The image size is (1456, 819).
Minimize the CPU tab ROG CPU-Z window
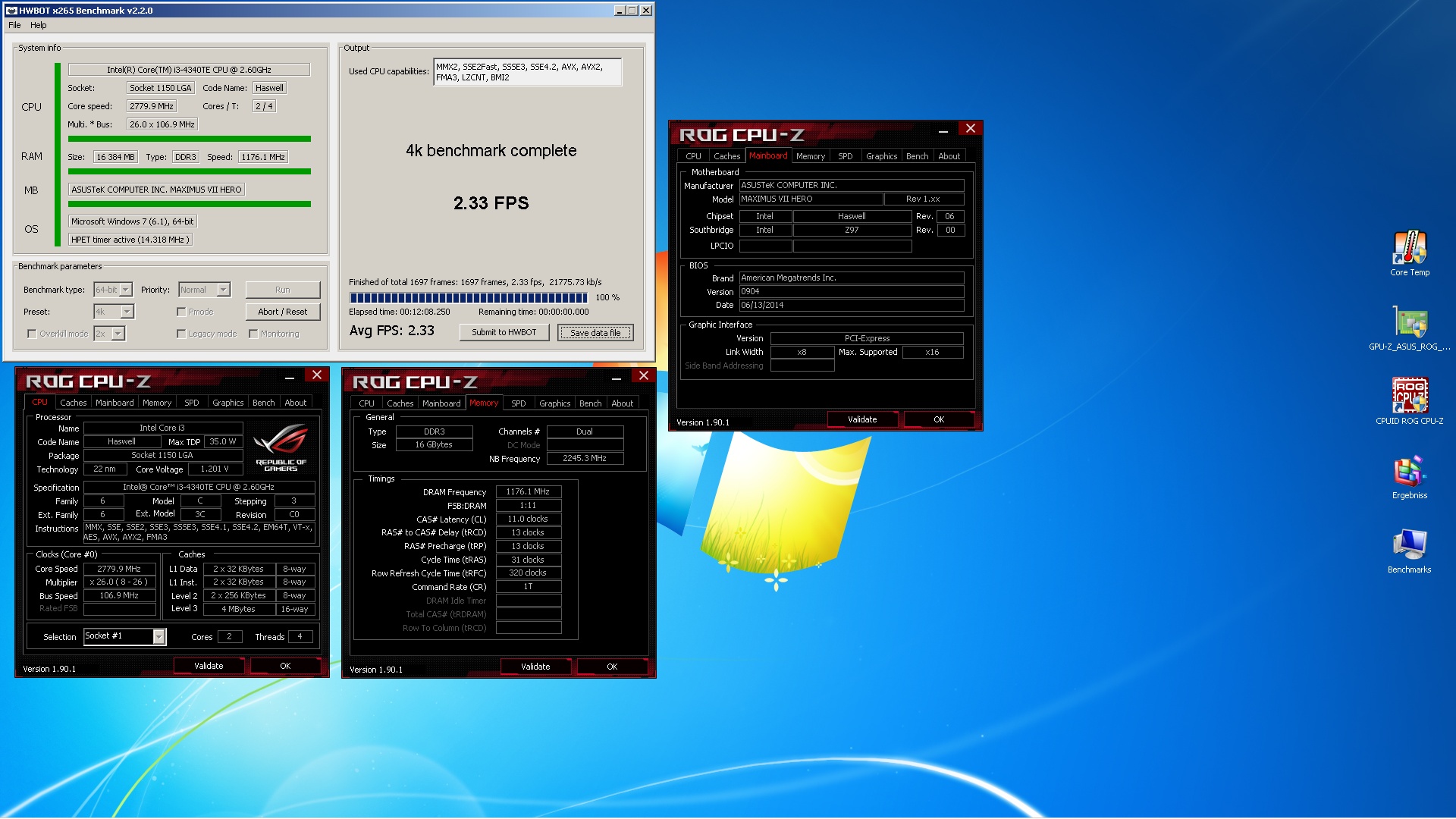click(x=290, y=377)
